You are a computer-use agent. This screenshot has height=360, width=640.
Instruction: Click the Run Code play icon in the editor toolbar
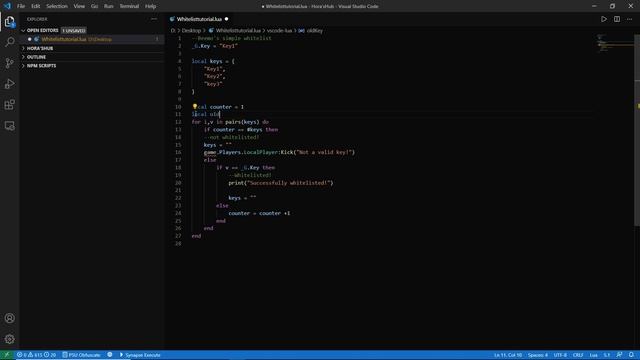(x=604, y=19)
